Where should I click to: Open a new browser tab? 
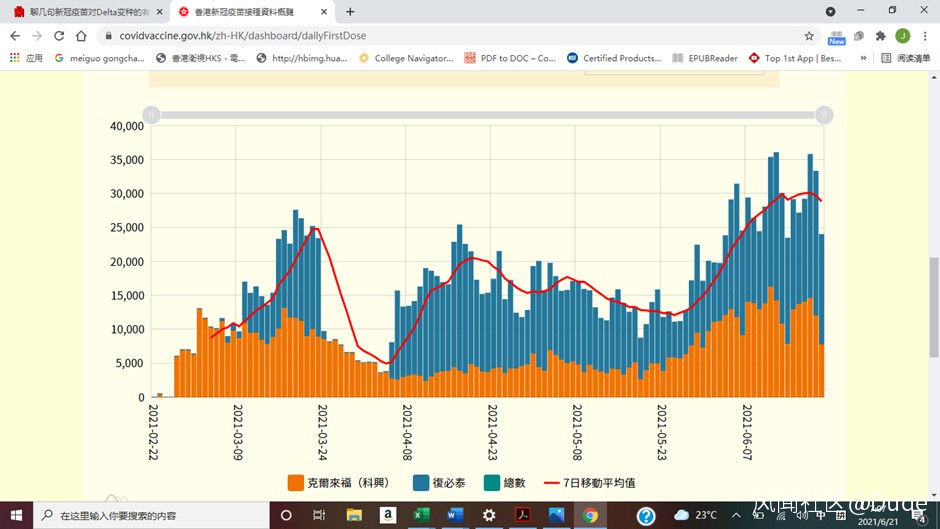click(x=350, y=12)
